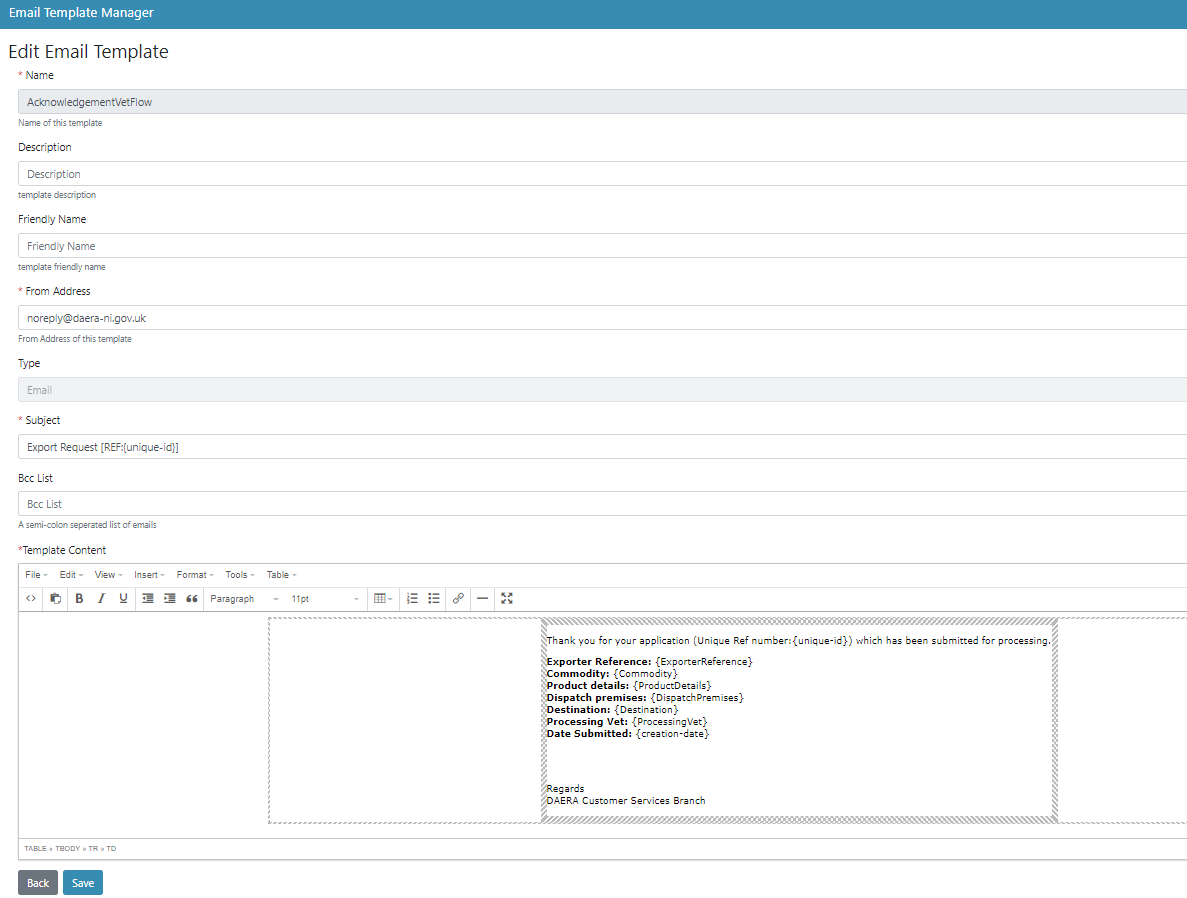Insert a bullet list
Screen dimensions: 1187x898
(x=434, y=598)
